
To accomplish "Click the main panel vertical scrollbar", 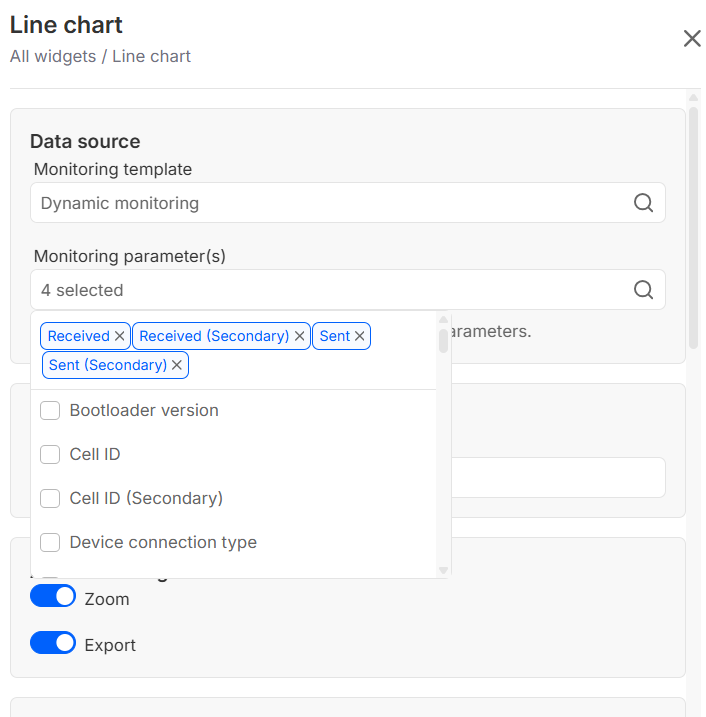I will [693, 230].
